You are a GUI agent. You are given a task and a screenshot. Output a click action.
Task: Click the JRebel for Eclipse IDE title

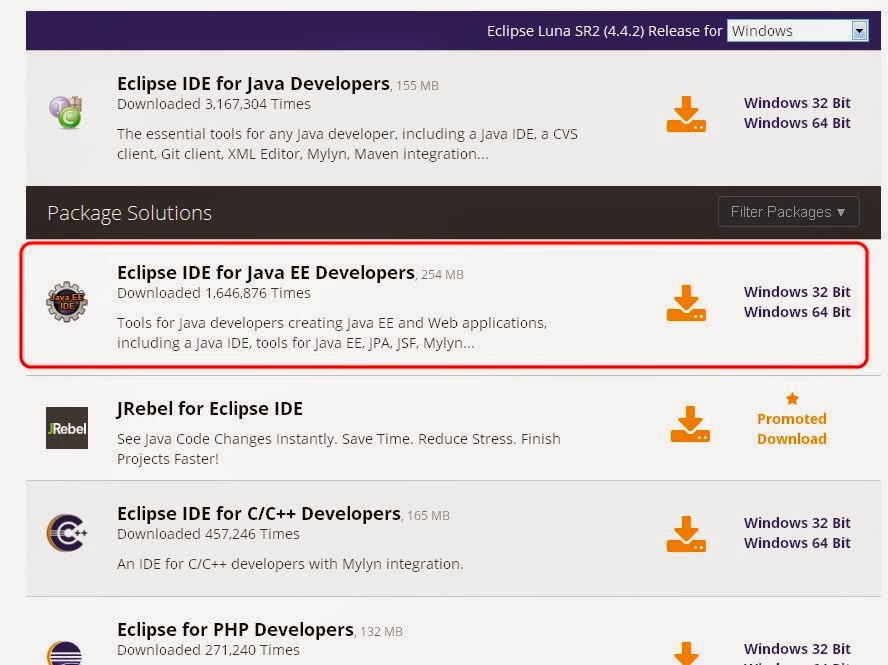click(x=209, y=408)
